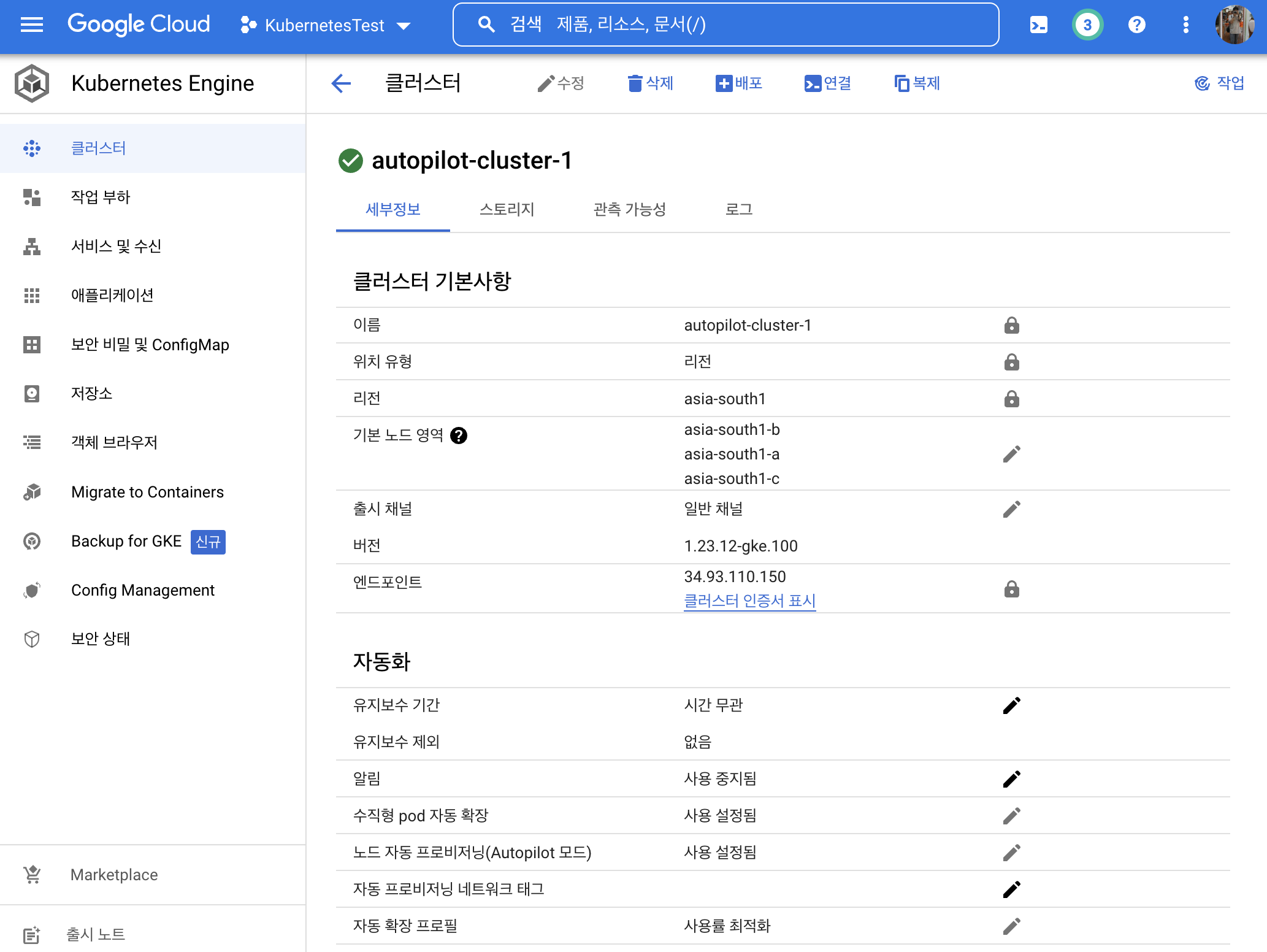The image size is (1267, 952).
Task: Click the 배포 deploy button
Action: (738, 83)
